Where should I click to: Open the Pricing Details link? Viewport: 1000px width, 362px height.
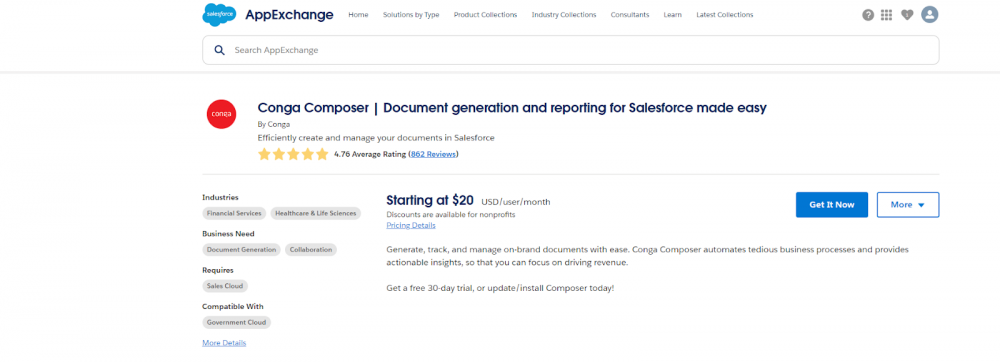pos(411,226)
